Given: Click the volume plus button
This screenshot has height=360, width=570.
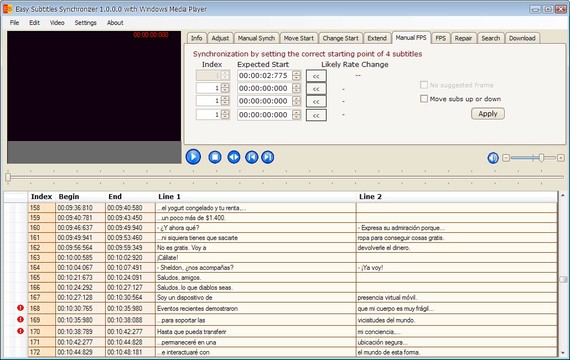Looking at the screenshot, I should 561,158.
